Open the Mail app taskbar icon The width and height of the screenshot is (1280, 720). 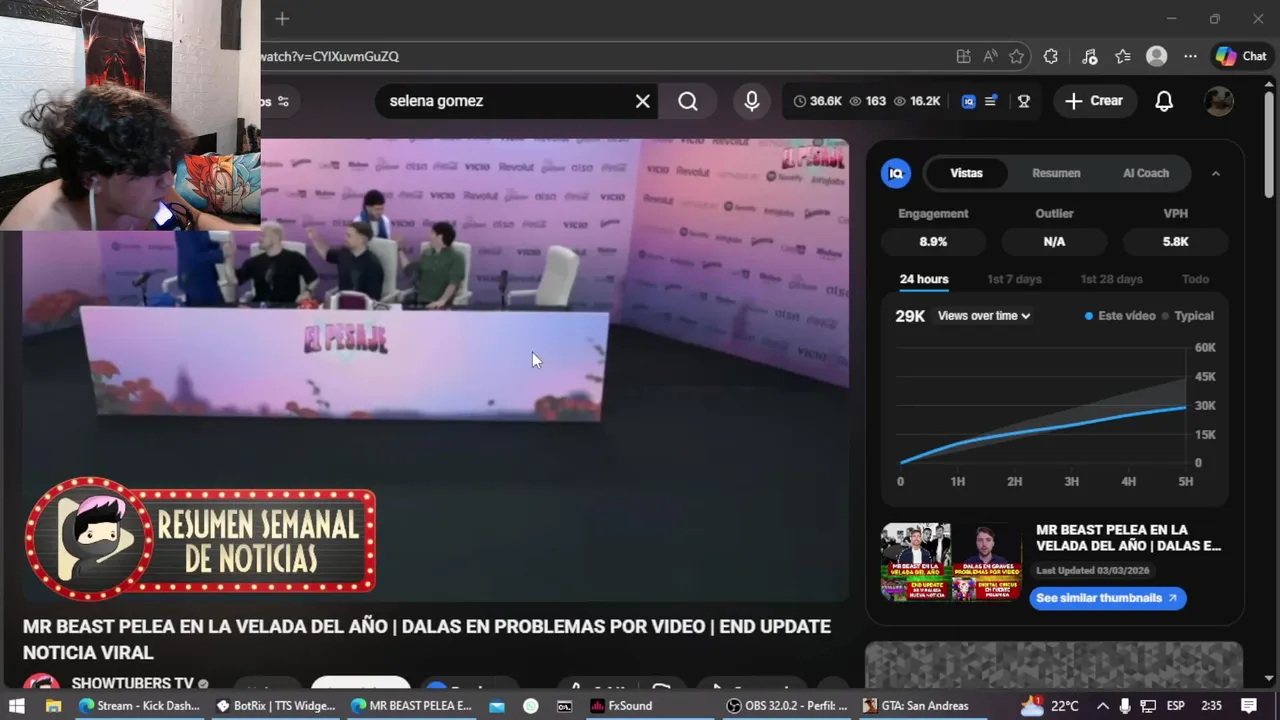(x=496, y=705)
